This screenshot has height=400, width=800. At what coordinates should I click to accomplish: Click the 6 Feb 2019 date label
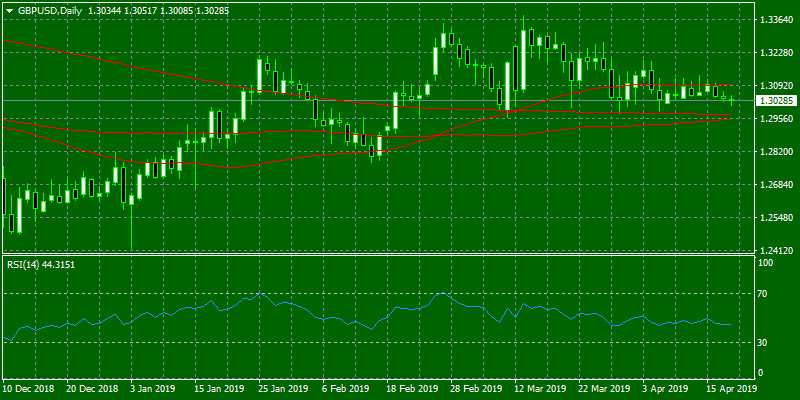click(x=345, y=388)
